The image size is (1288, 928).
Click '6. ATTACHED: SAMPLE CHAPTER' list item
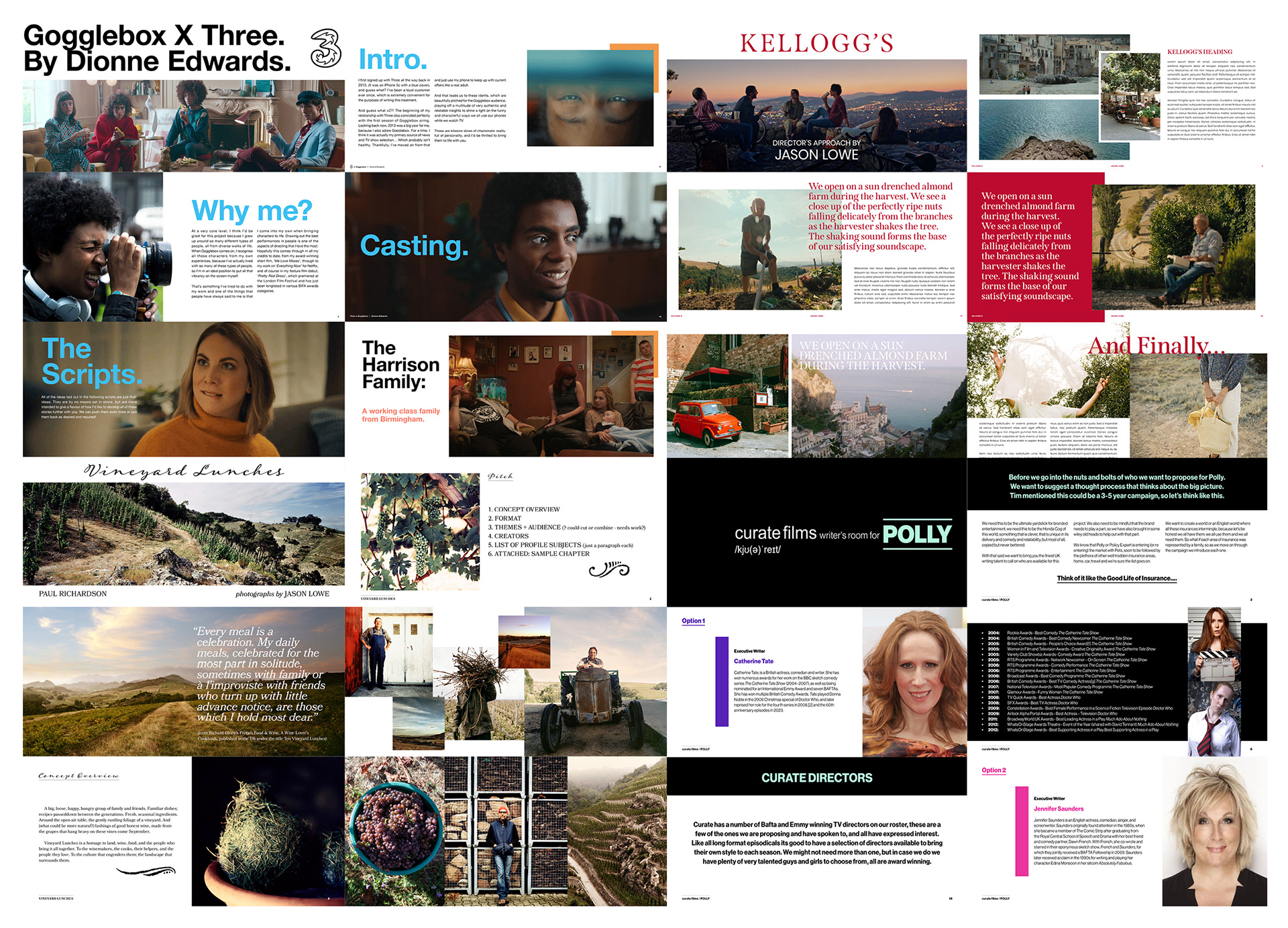[x=539, y=554]
